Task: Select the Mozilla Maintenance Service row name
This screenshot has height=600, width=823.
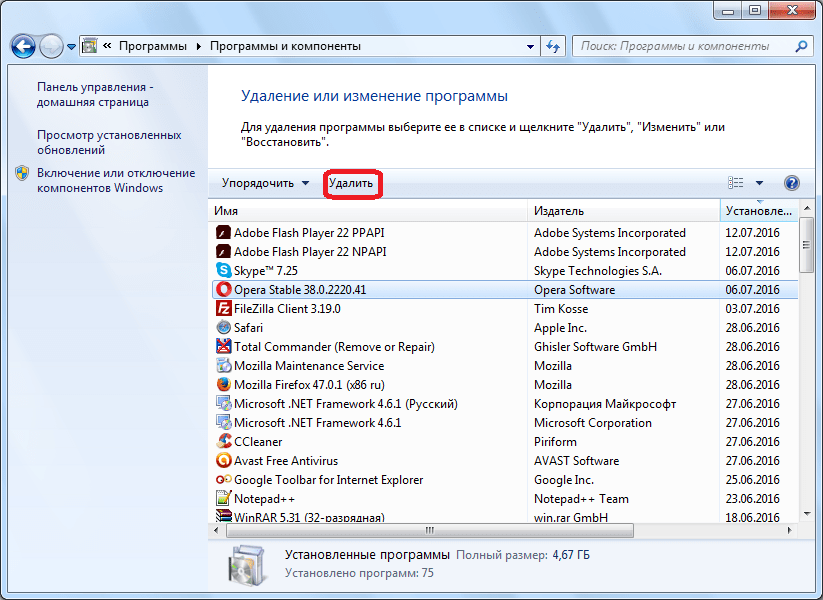Action: coord(309,366)
